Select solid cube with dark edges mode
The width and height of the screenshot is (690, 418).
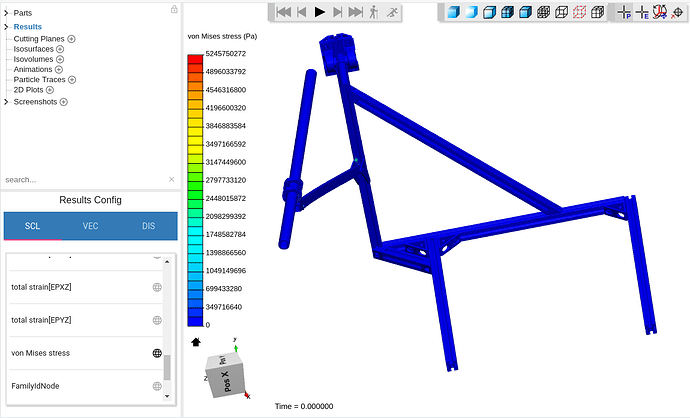click(x=525, y=12)
